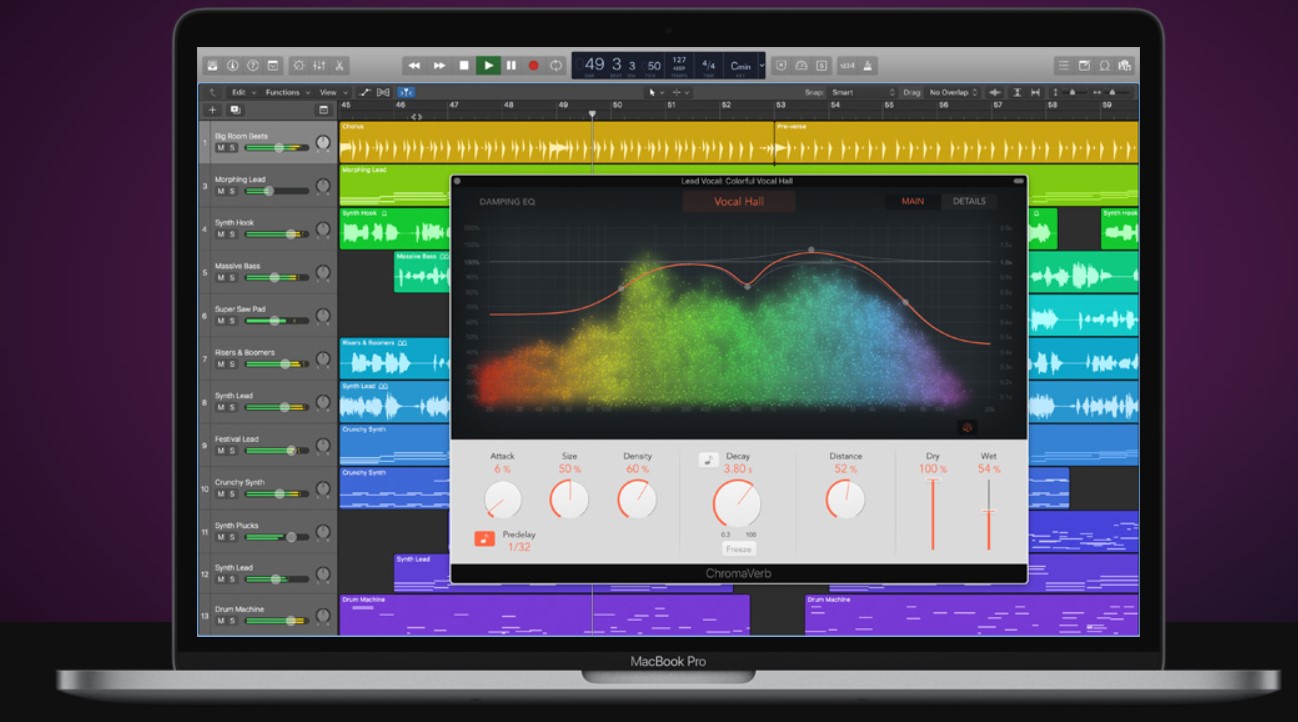Click the Decay knob in ChromaVerb
Screen dimensions: 1298x722
tap(737, 504)
